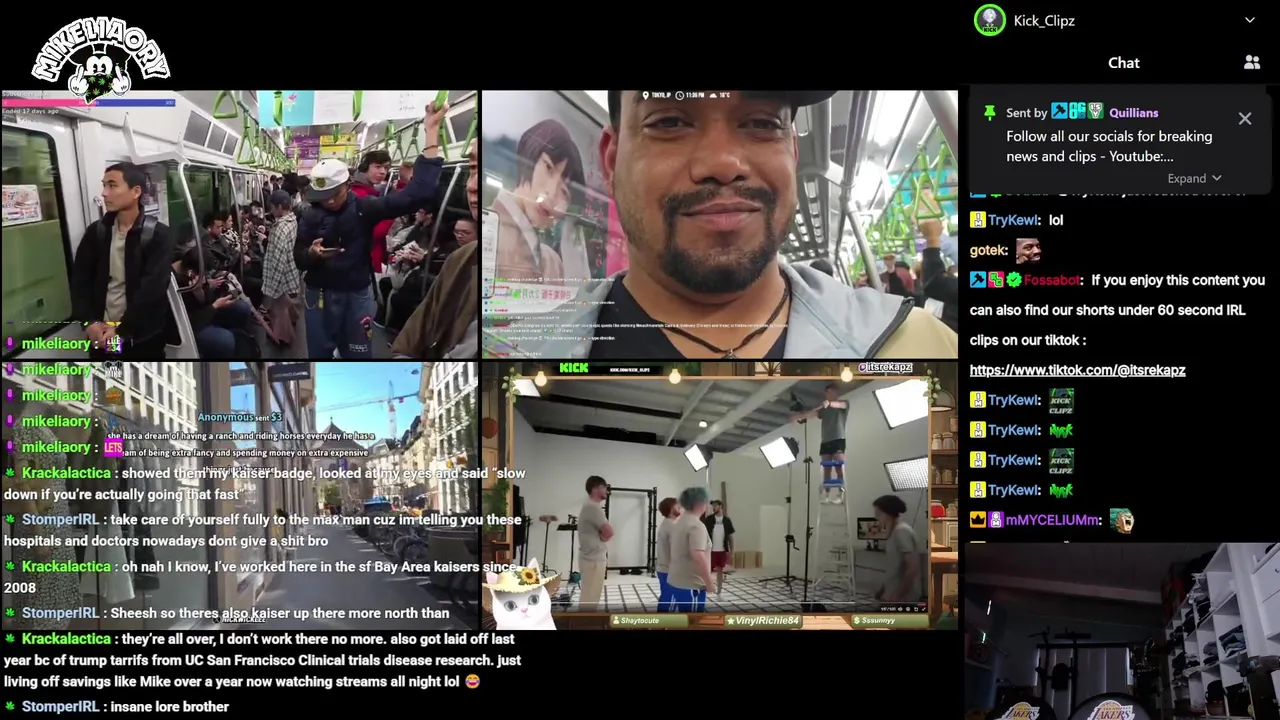Click the Fossabot username

click(x=1052, y=280)
